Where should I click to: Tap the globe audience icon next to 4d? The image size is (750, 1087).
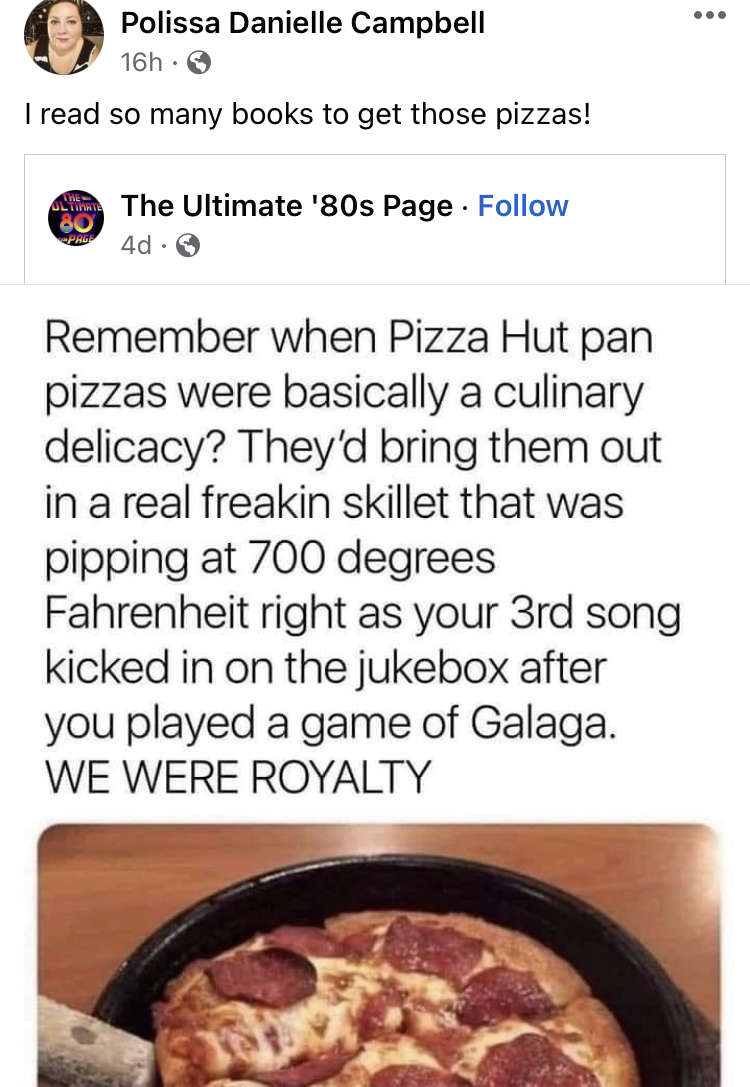(188, 245)
